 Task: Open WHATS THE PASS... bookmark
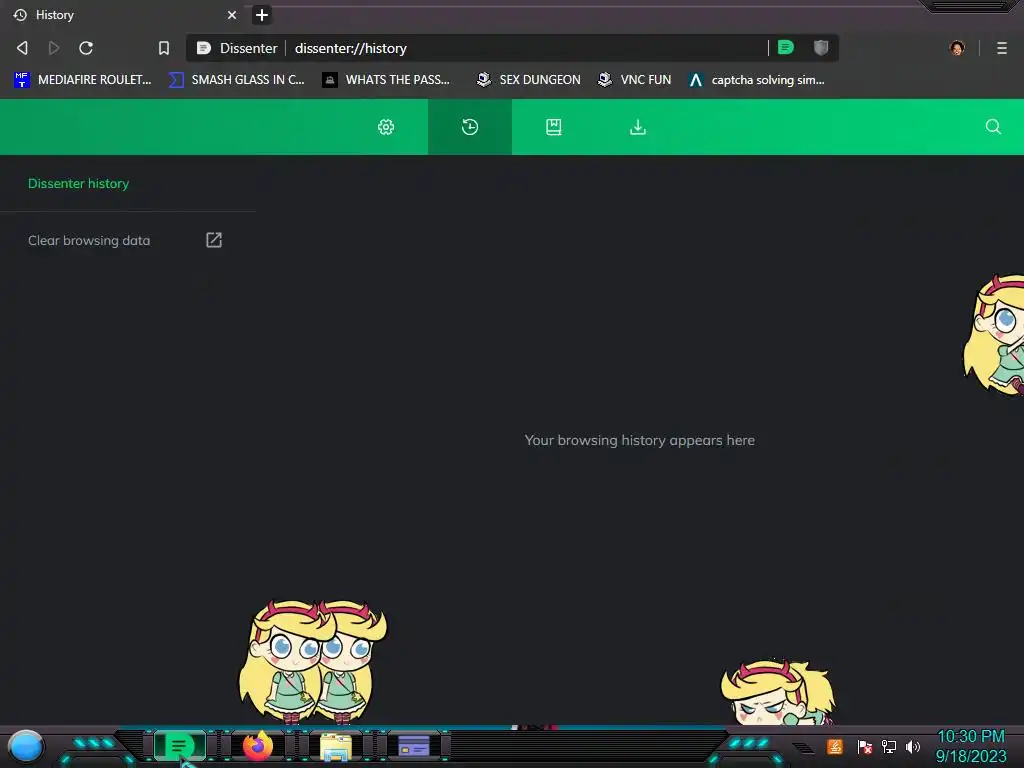[387, 80]
